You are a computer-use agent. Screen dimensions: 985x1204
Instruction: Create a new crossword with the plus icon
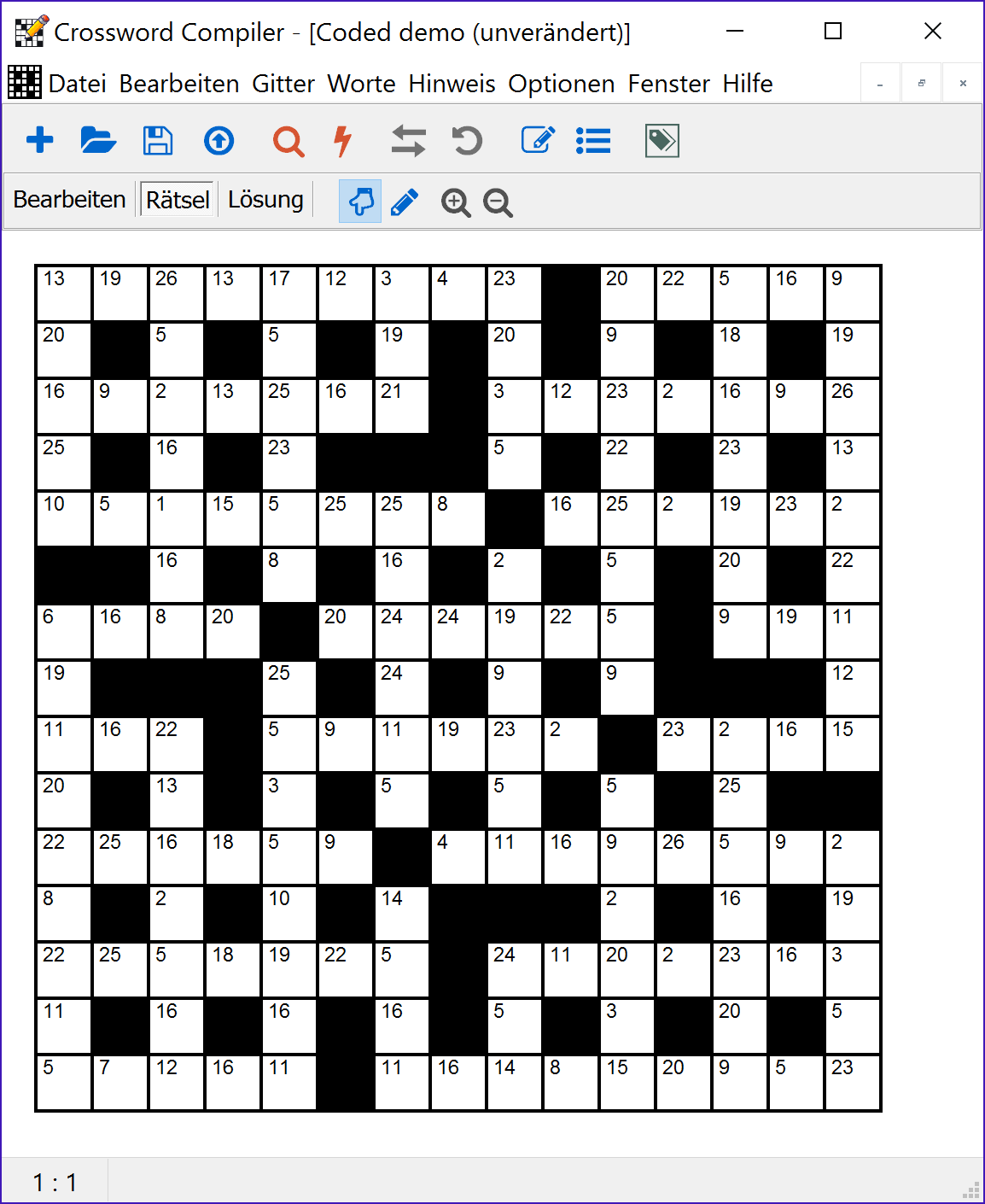click(39, 141)
